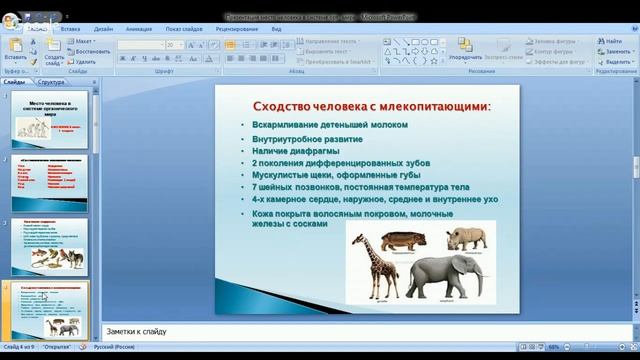Select the triangle shape in the gallery
Viewport: 640px width, 360px height.
[x=387, y=51]
